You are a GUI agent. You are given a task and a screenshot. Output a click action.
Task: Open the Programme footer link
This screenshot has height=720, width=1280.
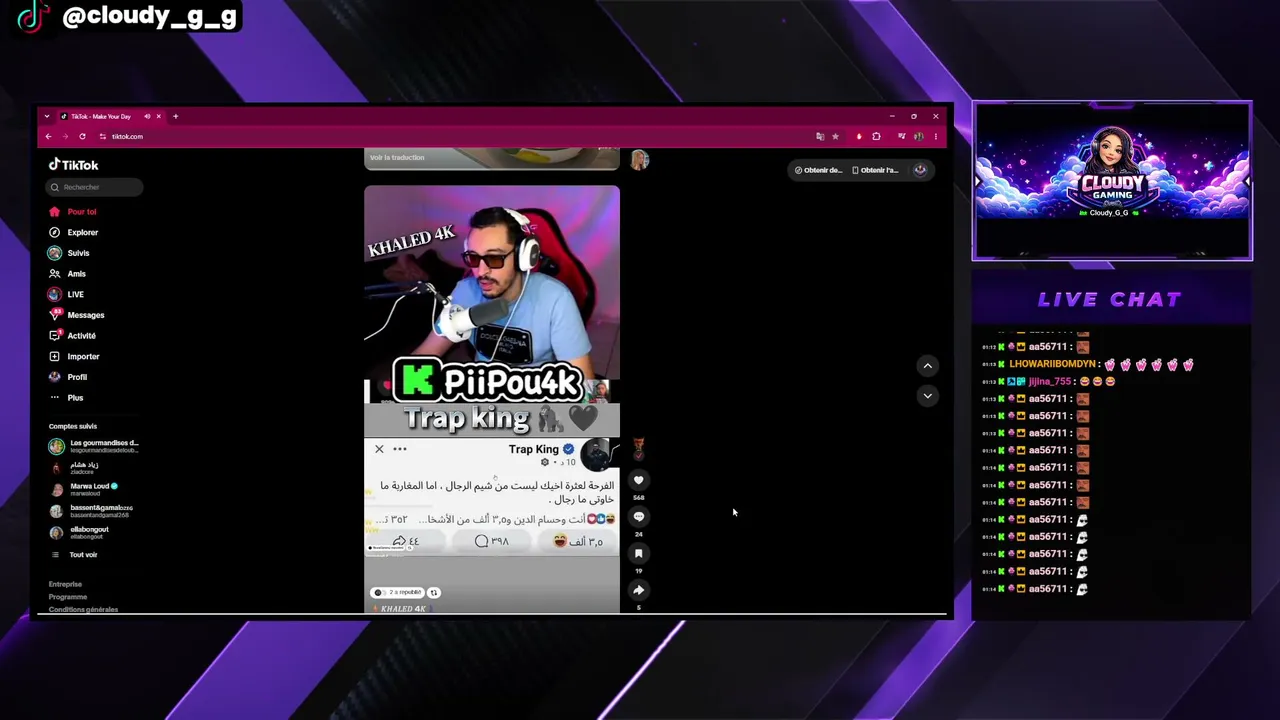coord(68,597)
